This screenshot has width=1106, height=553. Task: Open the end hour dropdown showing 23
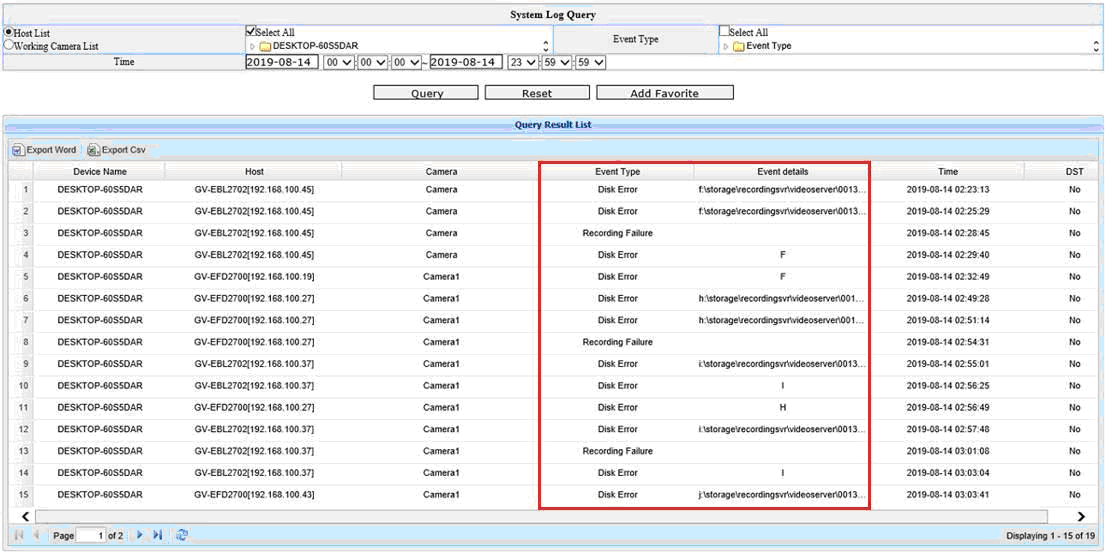(523, 63)
